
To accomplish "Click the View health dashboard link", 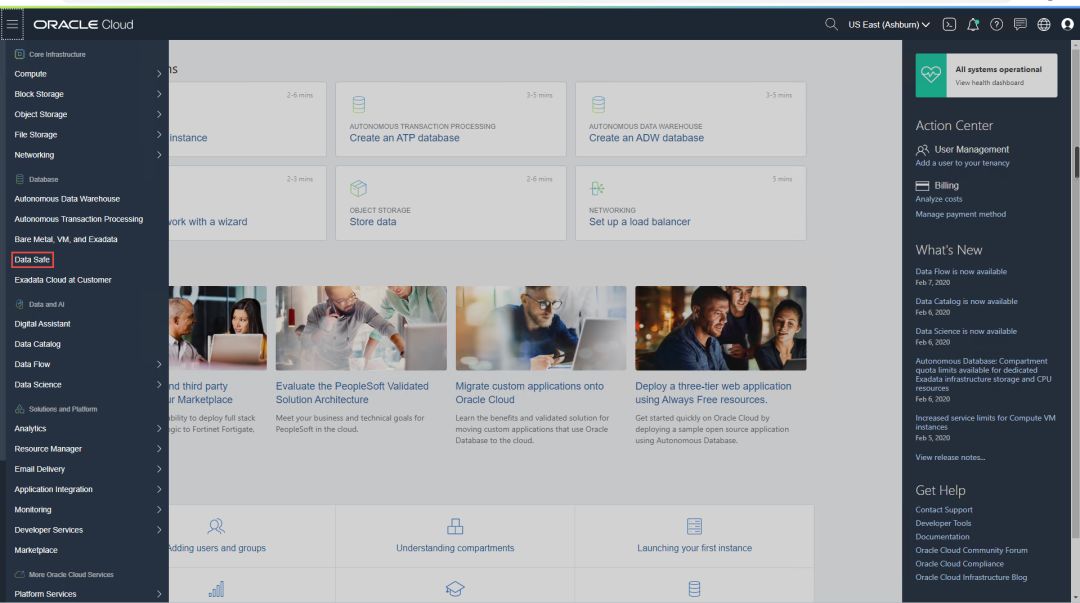I will click(989, 83).
